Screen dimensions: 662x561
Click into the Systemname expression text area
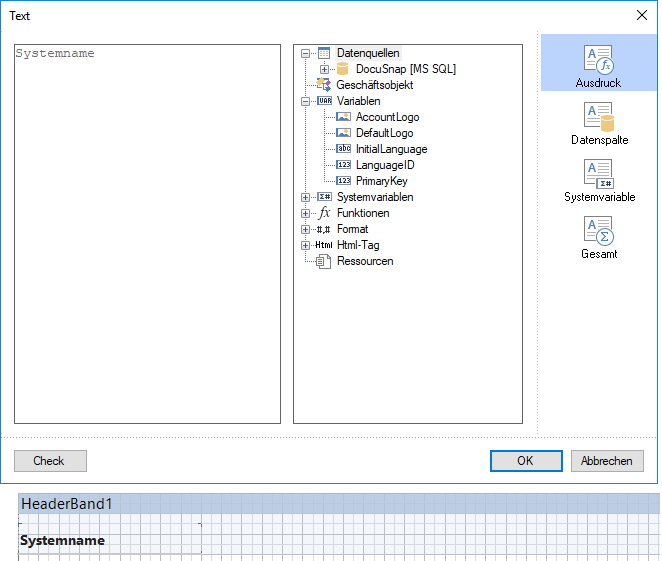tap(147, 234)
